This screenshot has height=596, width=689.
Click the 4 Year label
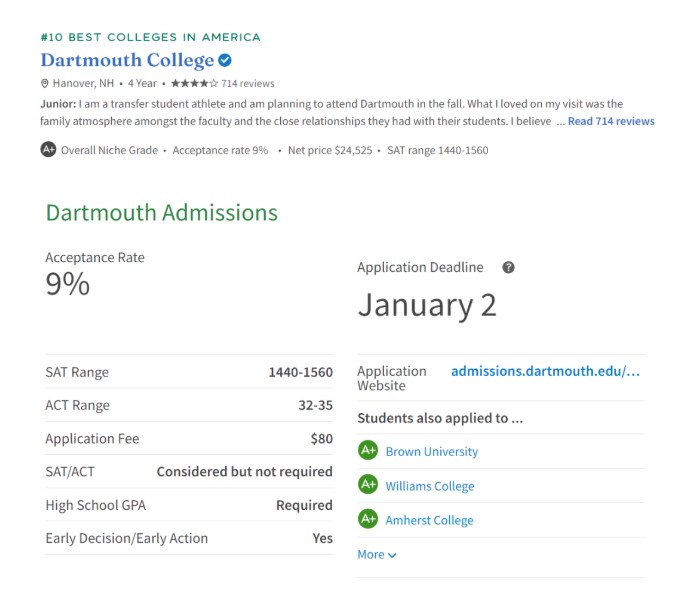(142, 84)
